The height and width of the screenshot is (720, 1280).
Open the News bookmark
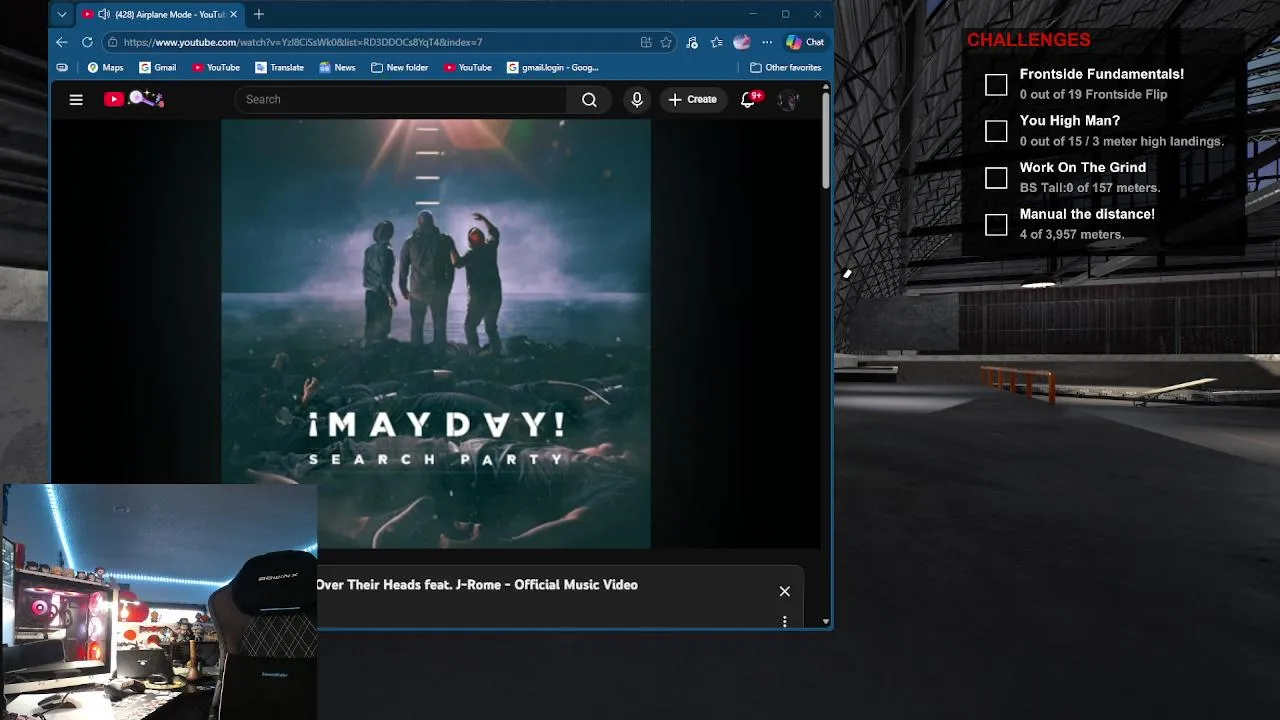click(337, 67)
